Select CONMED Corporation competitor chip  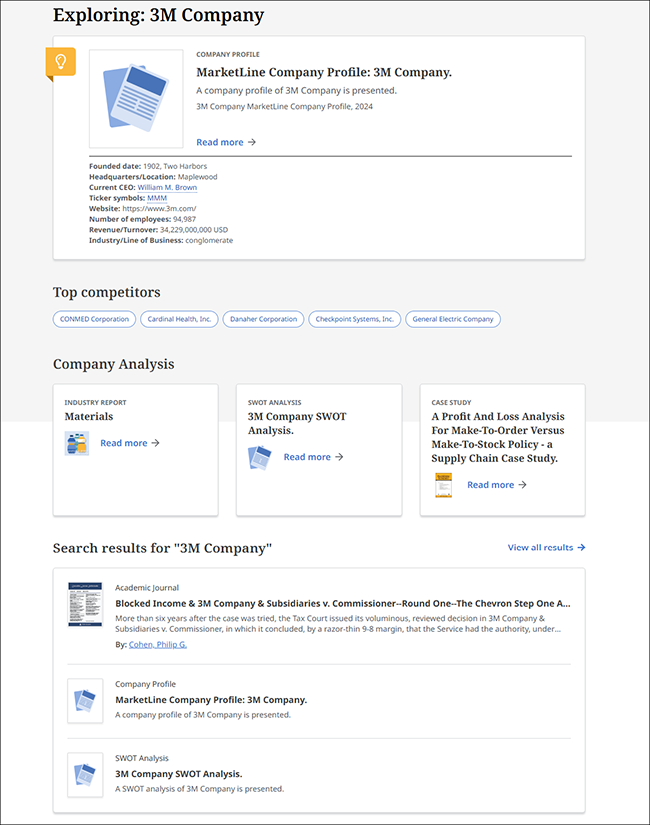[94, 319]
